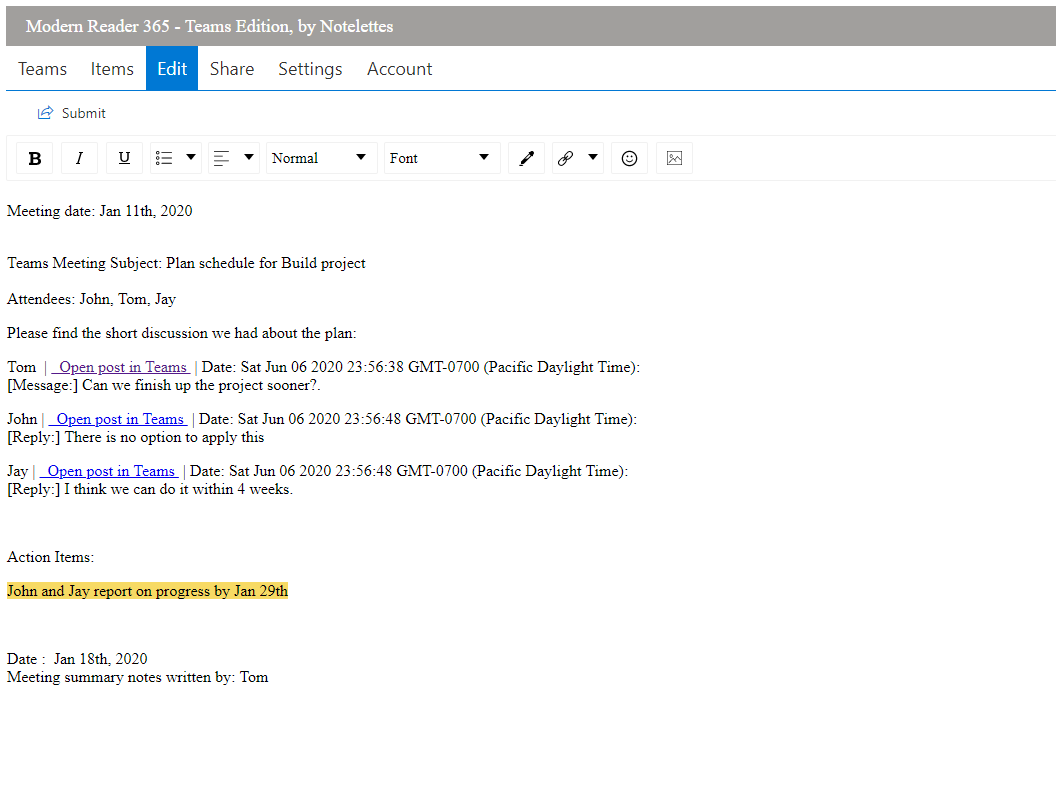Open the emoji picker
This screenshot has height=792, width=1056.
click(x=629, y=158)
